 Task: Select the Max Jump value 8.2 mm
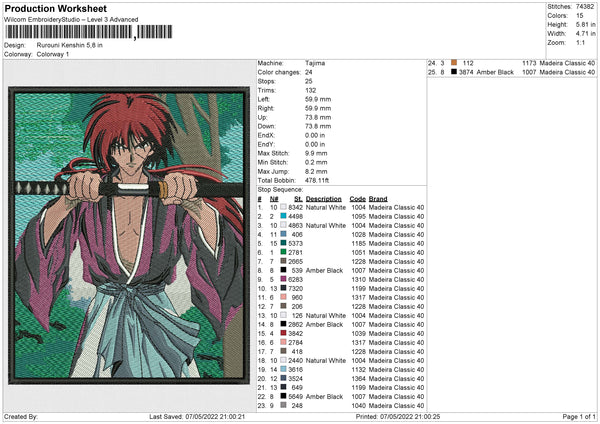pos(316,171)
